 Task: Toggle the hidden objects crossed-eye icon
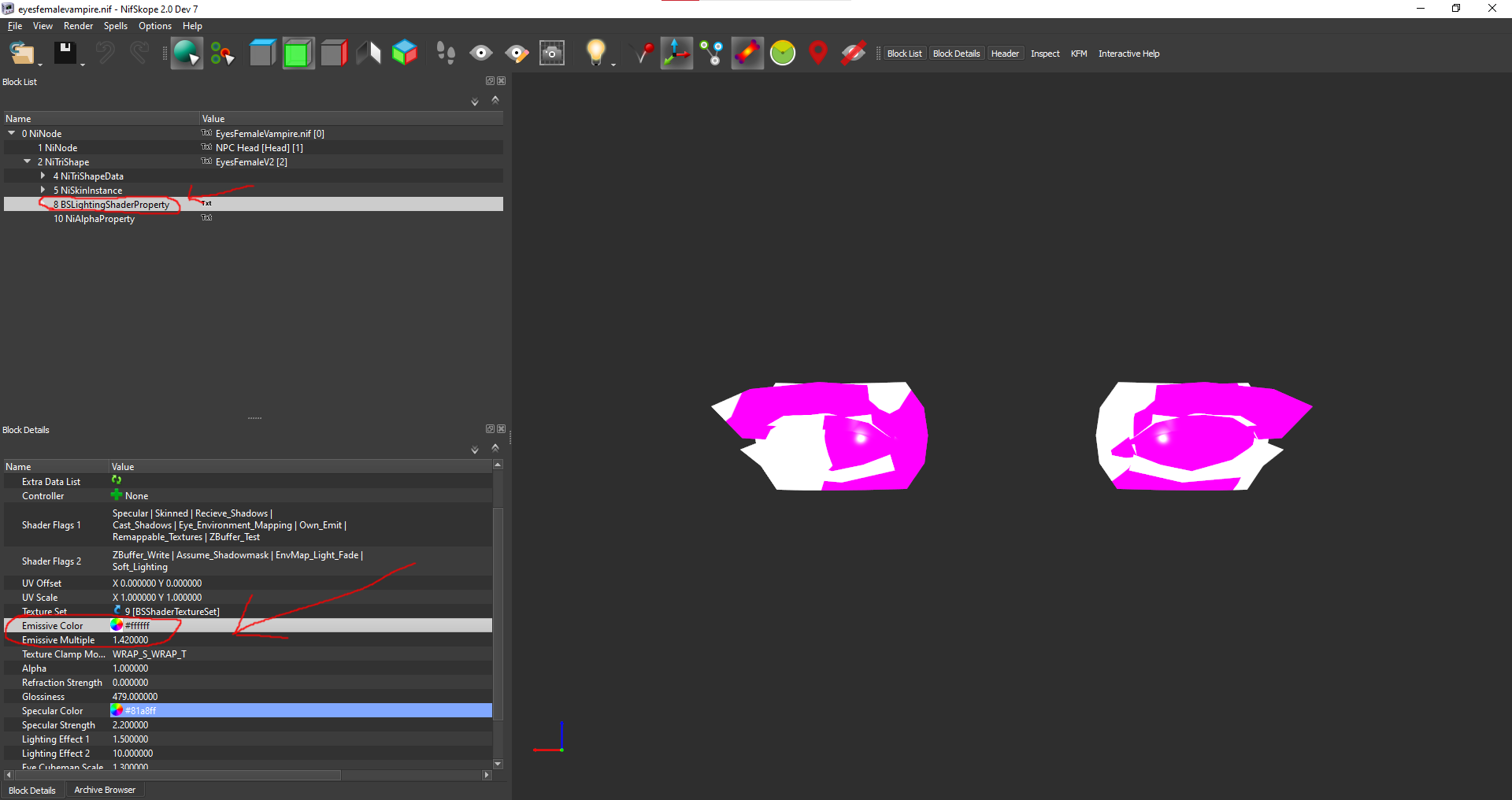coord(853,54)
